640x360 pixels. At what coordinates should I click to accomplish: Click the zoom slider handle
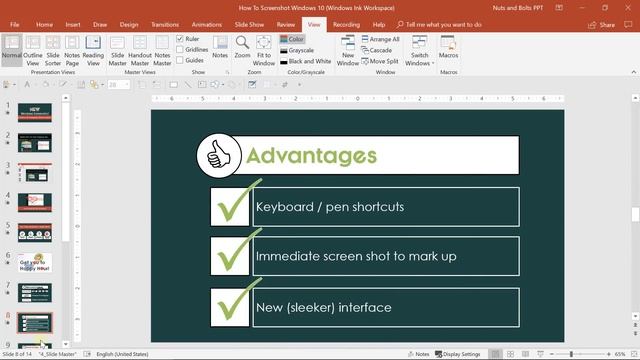[571, 354]
